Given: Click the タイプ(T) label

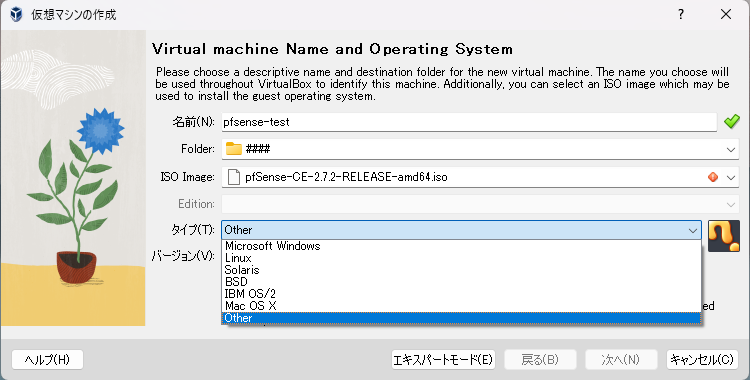Looking at the screenshot, I should (x=193, y=230).
